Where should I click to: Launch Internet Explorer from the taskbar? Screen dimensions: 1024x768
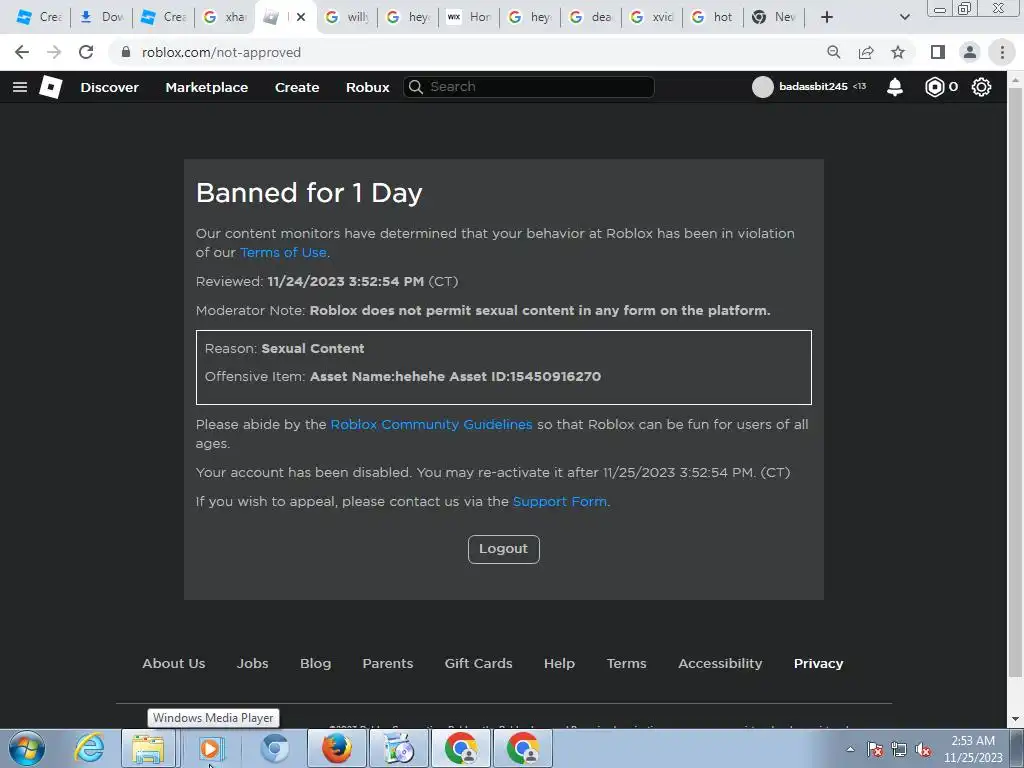tap(89, 748)
